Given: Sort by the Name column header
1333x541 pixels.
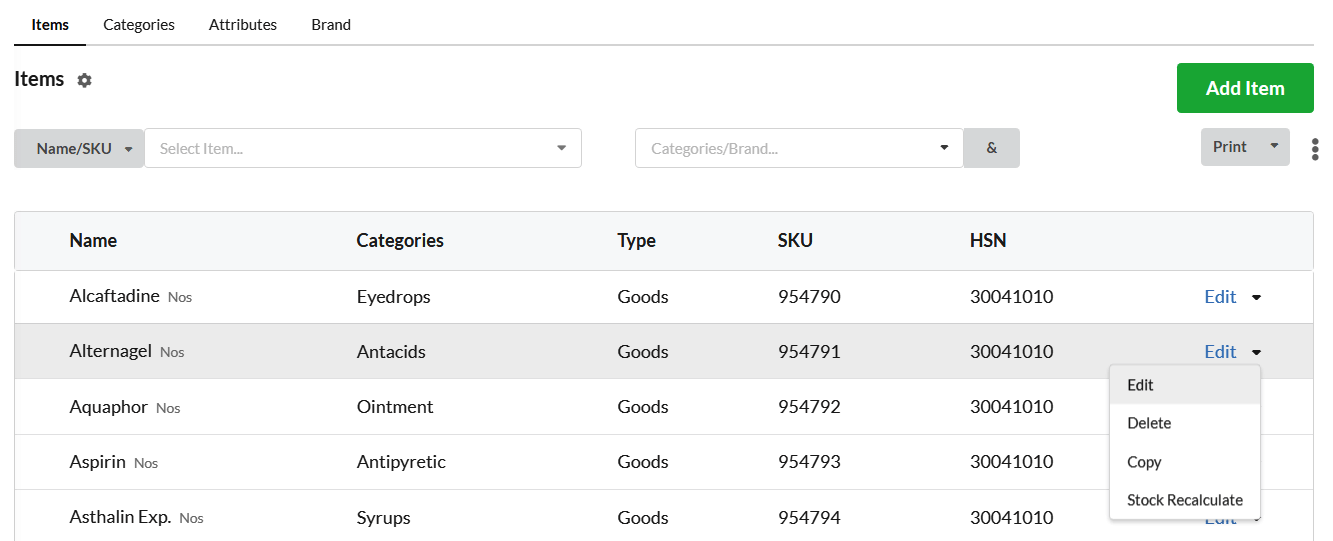Looking at the screenshot, I should [93, 240].
